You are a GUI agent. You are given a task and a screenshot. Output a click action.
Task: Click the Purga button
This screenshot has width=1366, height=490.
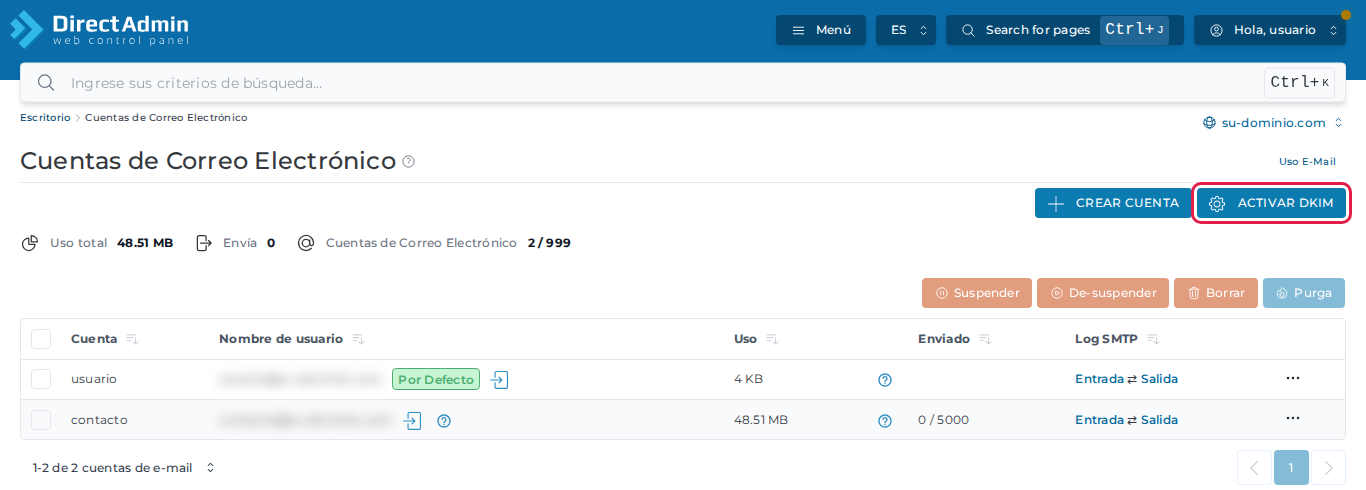click(x=1304, y=293)
